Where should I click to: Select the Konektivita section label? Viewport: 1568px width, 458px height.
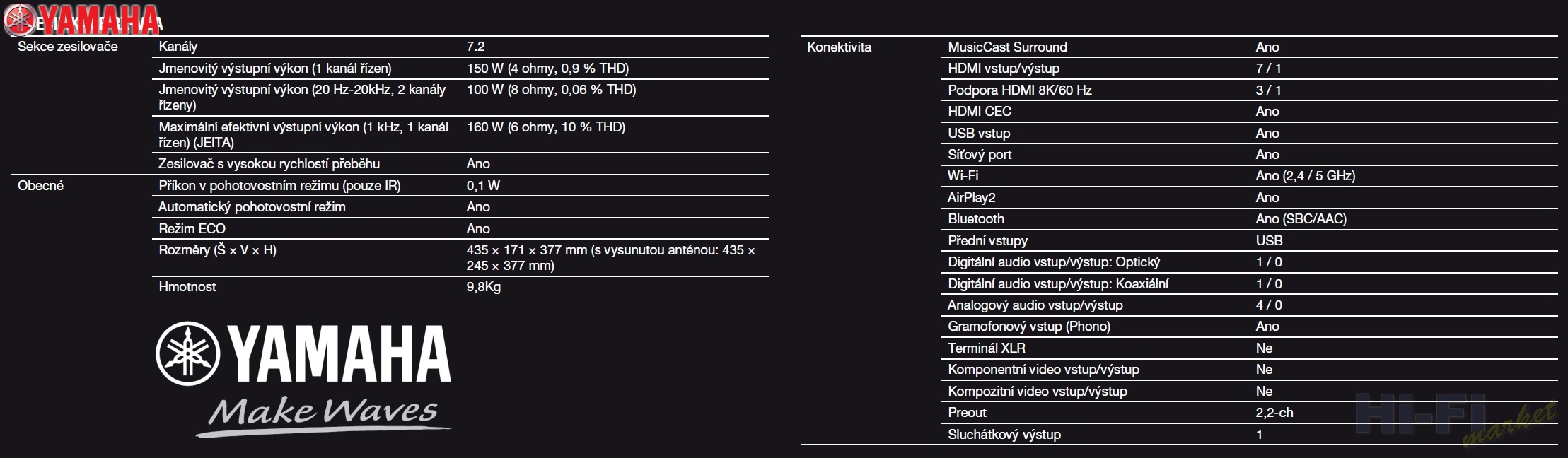coord(839,47)
